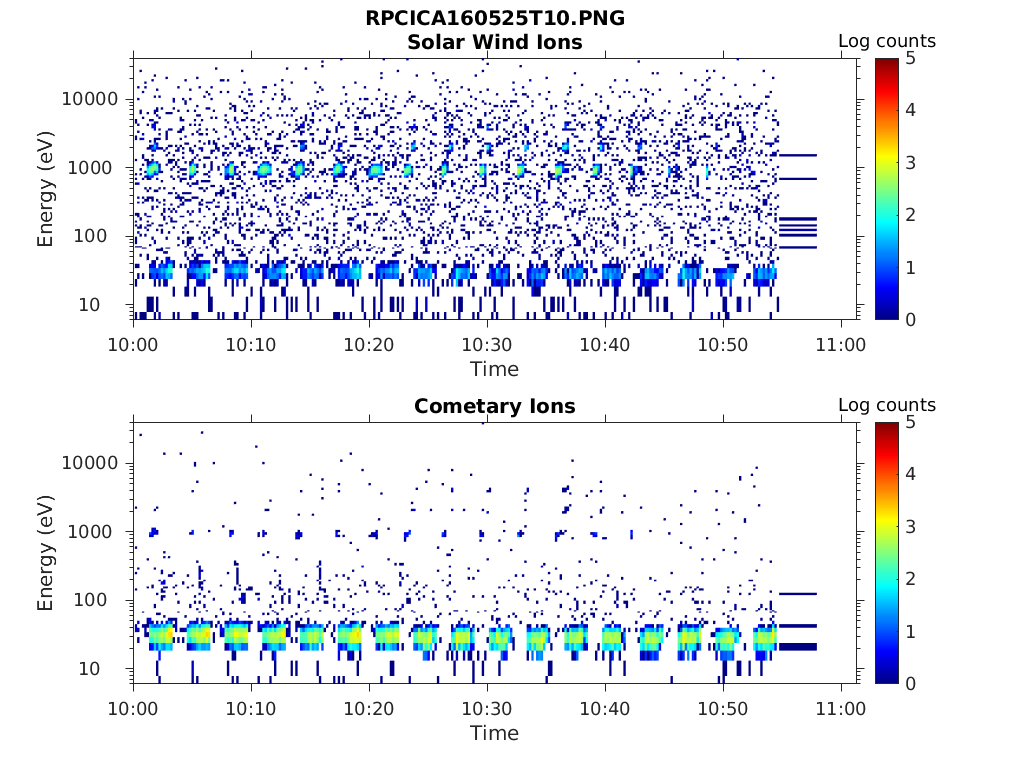
Task: Select the 10:50 time tick under Cometary plot
Action: click(723, 708)
